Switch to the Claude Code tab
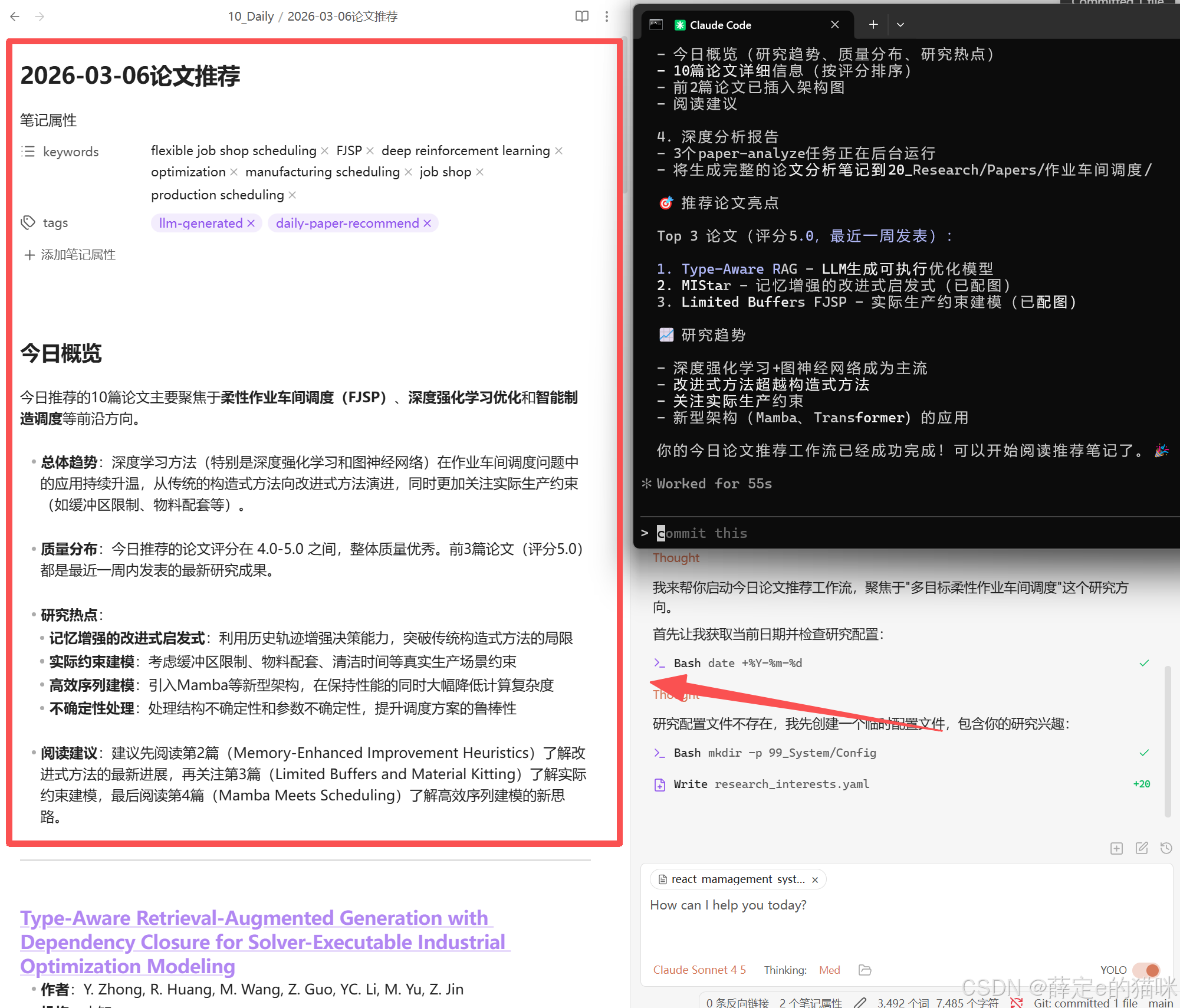 click(721, 24)
